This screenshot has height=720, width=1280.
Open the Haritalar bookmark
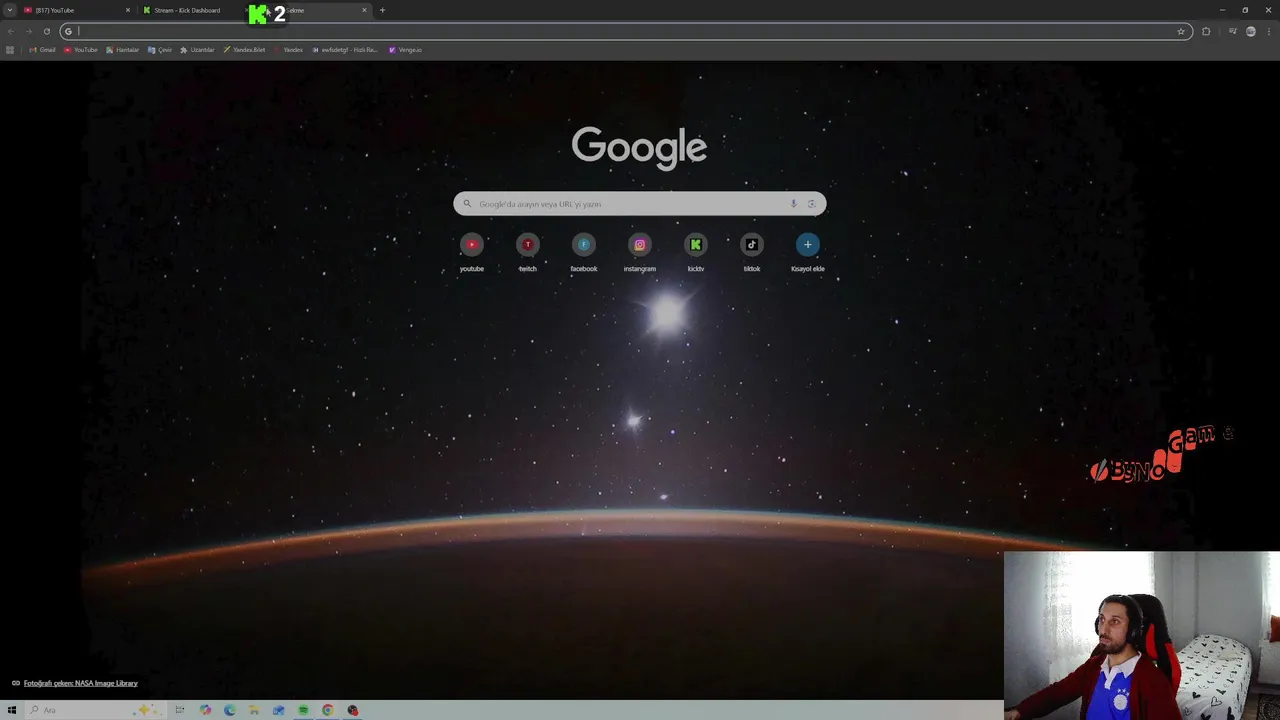(x=123, y=50)
